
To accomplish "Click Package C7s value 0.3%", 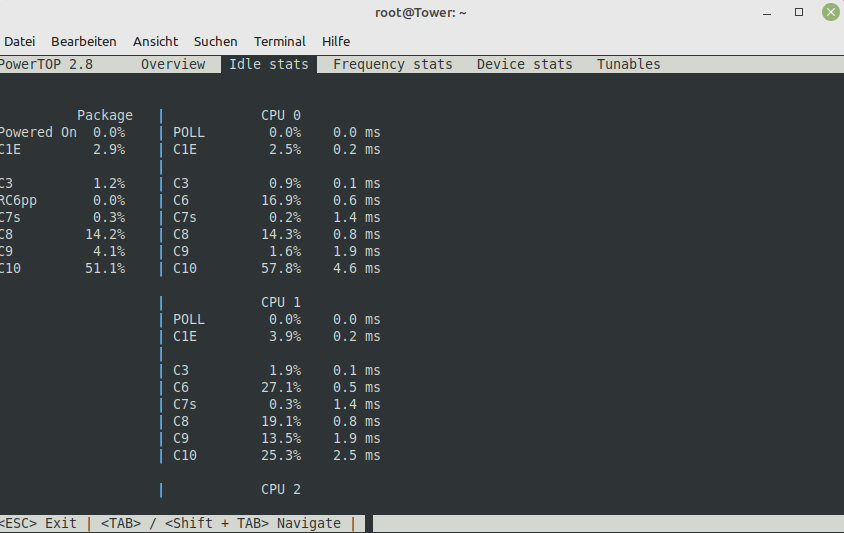I will (x=109, y=217).
